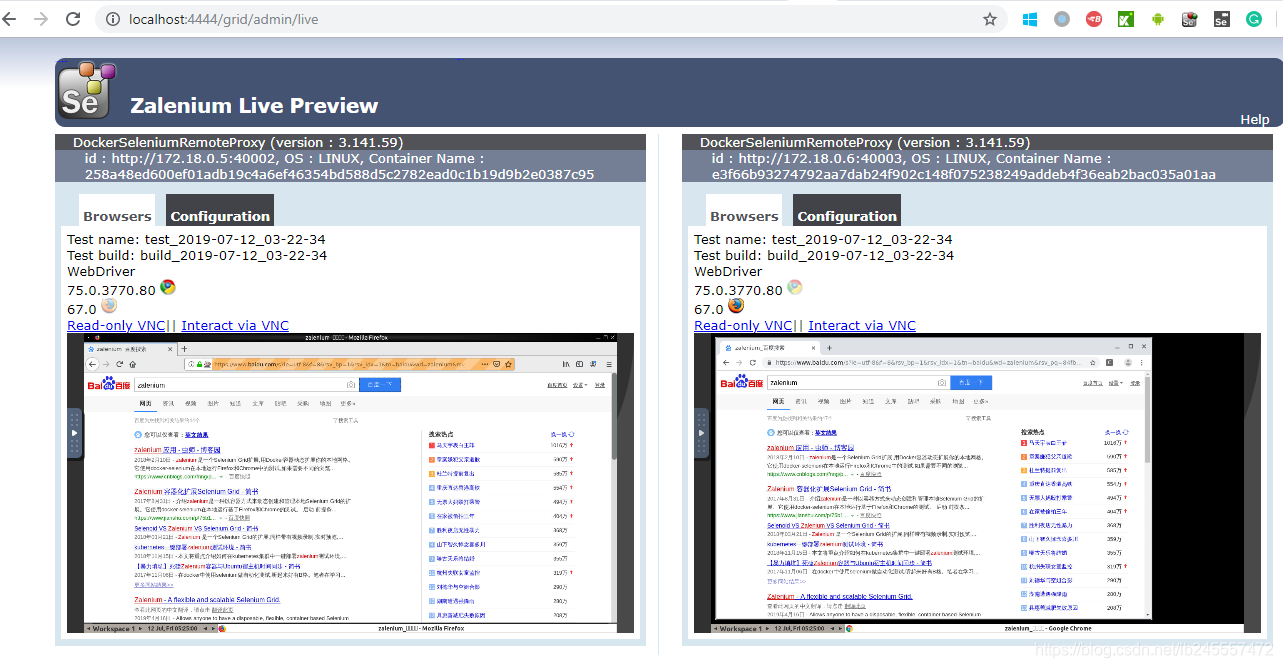Open the Selenium IDE extension with red-green dots

coord(1190,19)
